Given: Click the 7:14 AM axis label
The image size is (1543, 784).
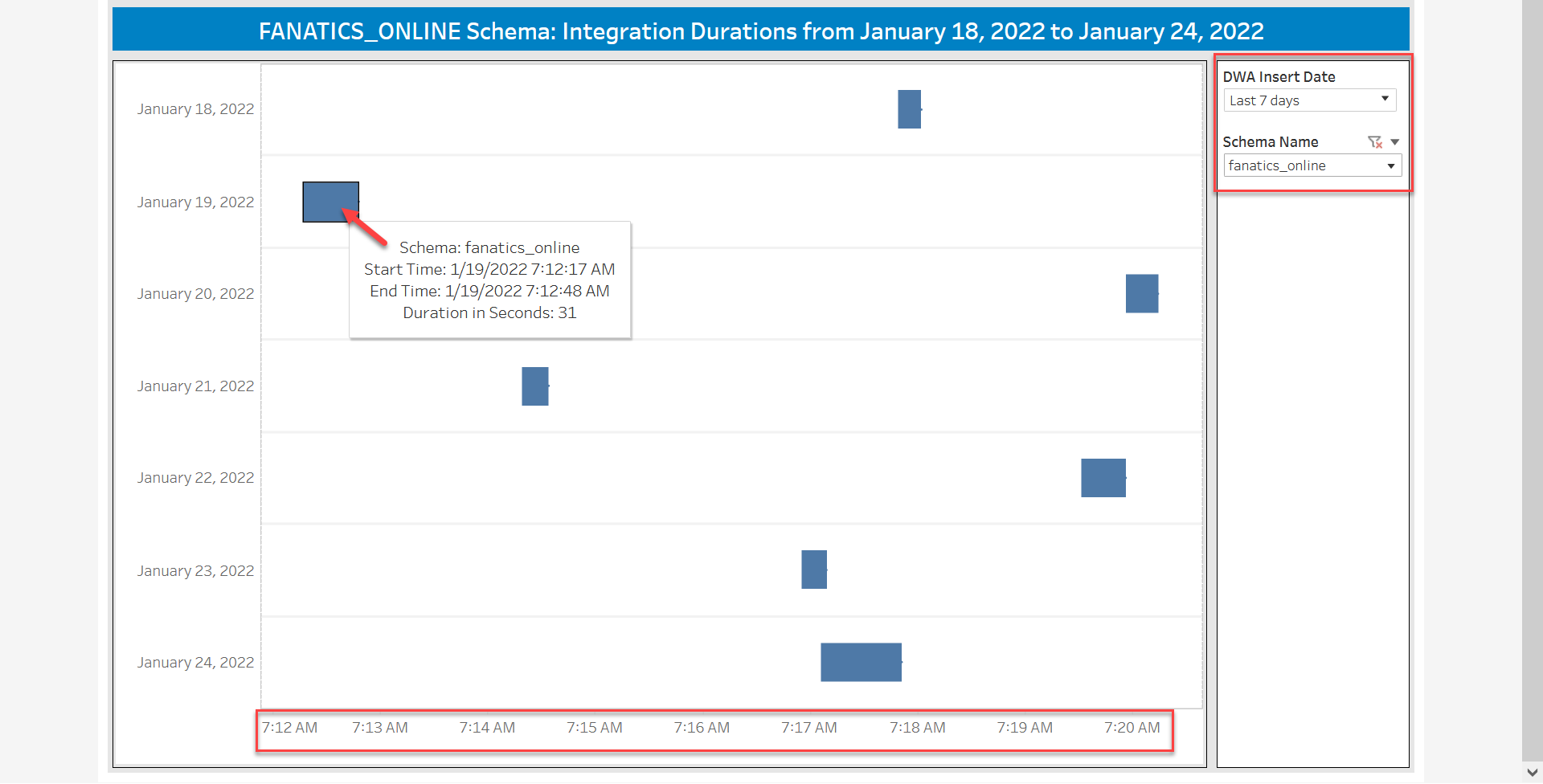Looking at the screenshot, I should coord(487,728).
